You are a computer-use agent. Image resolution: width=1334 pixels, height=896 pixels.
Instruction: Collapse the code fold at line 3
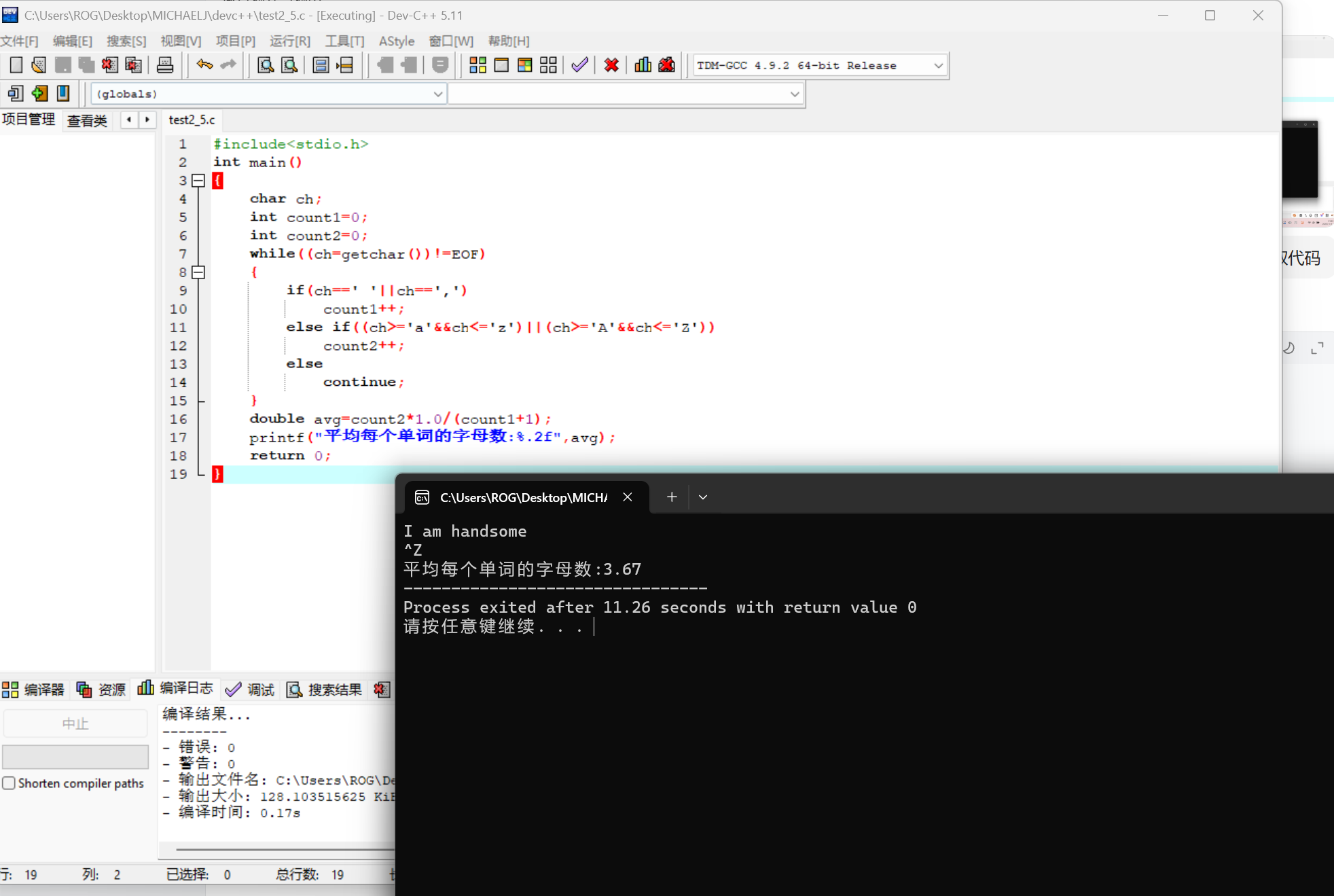(198, 181)
